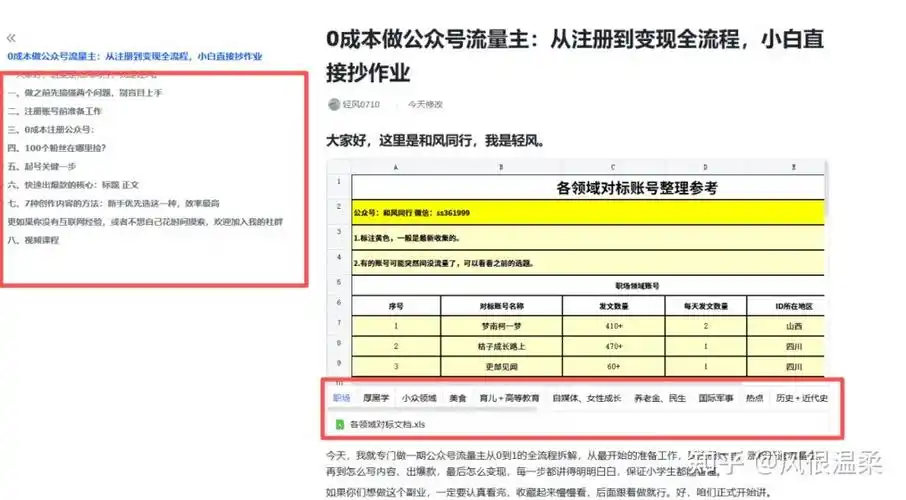906x500 pixels.
Task: Click the cell 梦南柯一梦
Action: [502, 326]
